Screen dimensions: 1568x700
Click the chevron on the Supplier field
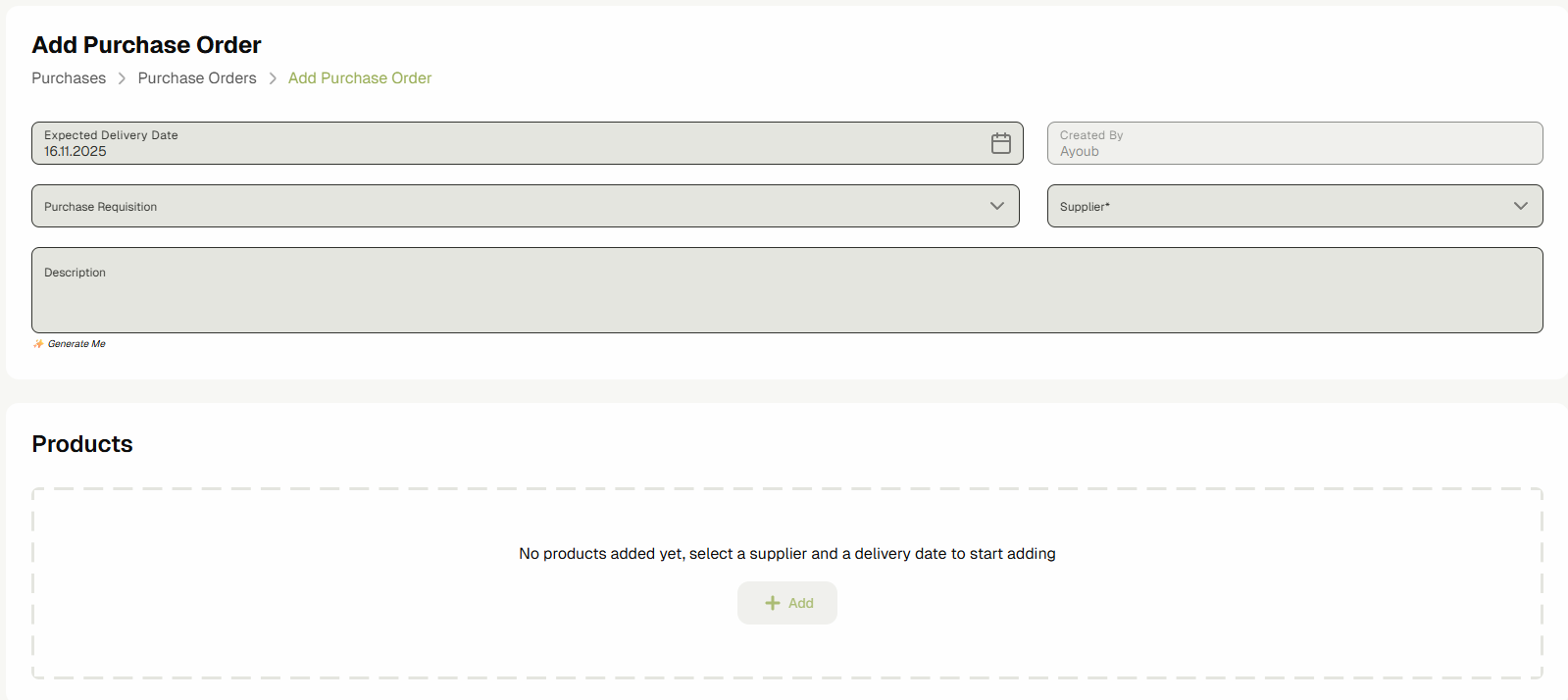[x=1521, y=206]
